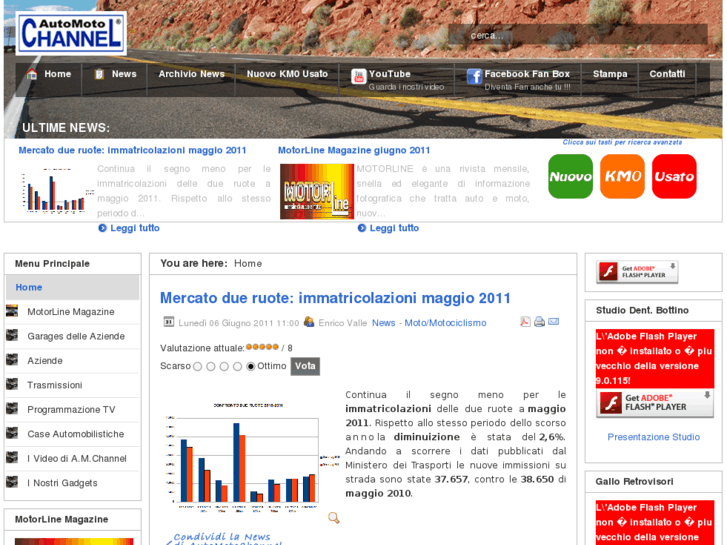
Task: Click the Condividi la News share graphic
Action: pos(223,538)
